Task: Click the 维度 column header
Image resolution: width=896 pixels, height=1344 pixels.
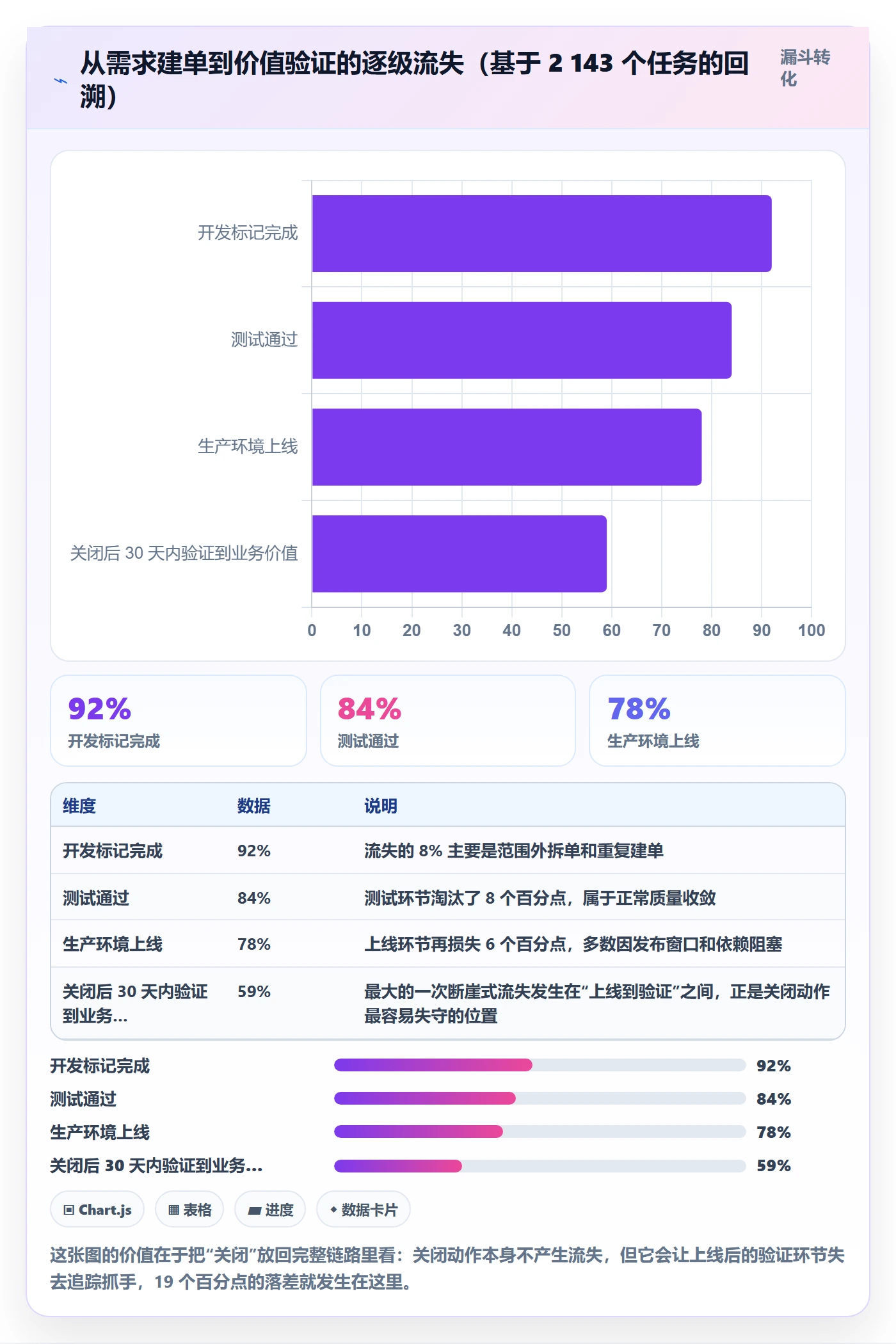Action: (x=79, y=806)
